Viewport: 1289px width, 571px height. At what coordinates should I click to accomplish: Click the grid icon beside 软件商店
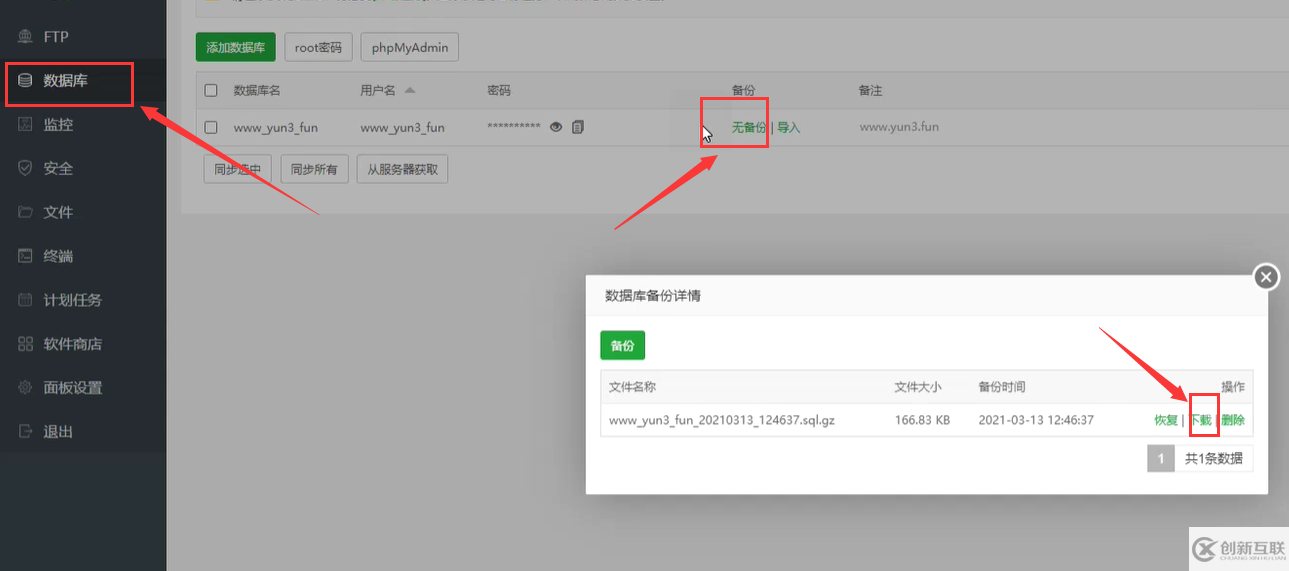click(x=25, y=344)
